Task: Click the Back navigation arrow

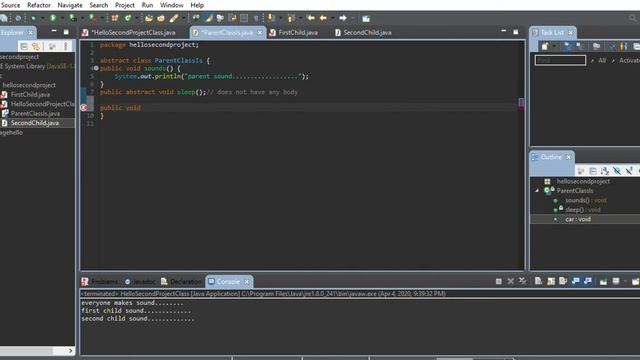Action: coord(323,18)
